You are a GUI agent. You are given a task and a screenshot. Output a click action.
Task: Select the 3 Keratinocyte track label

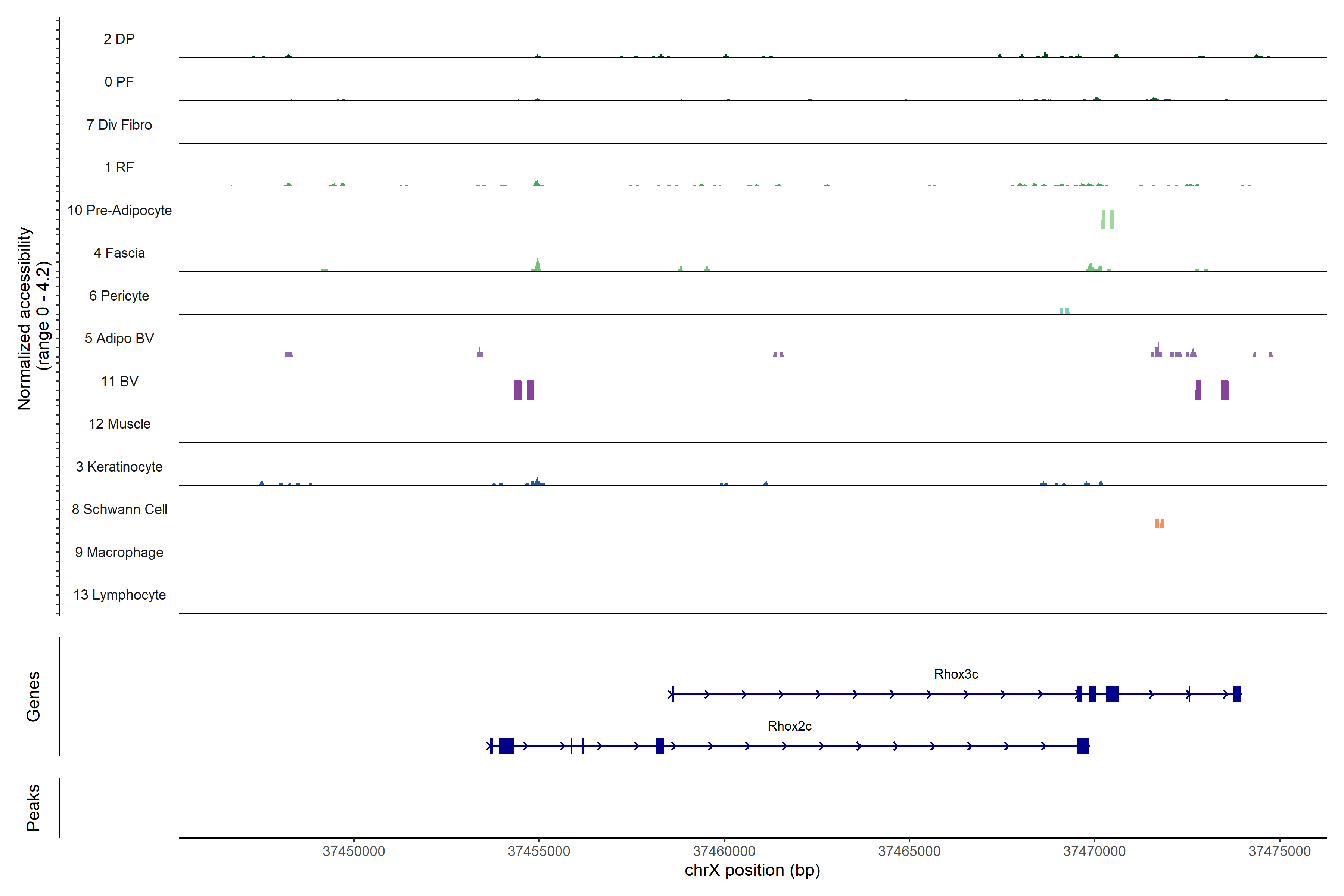coord(119,467)
